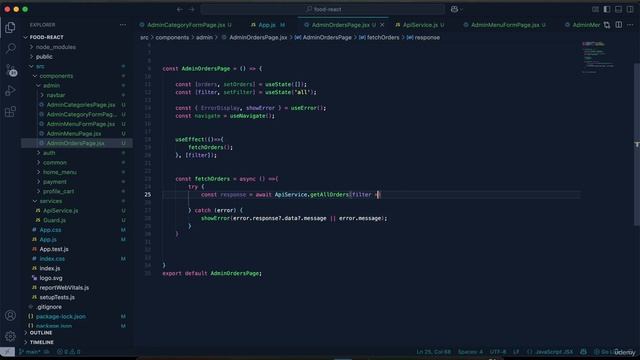
Task: Open Explorer panel more actions ellipsis
Action: [123, 25]
